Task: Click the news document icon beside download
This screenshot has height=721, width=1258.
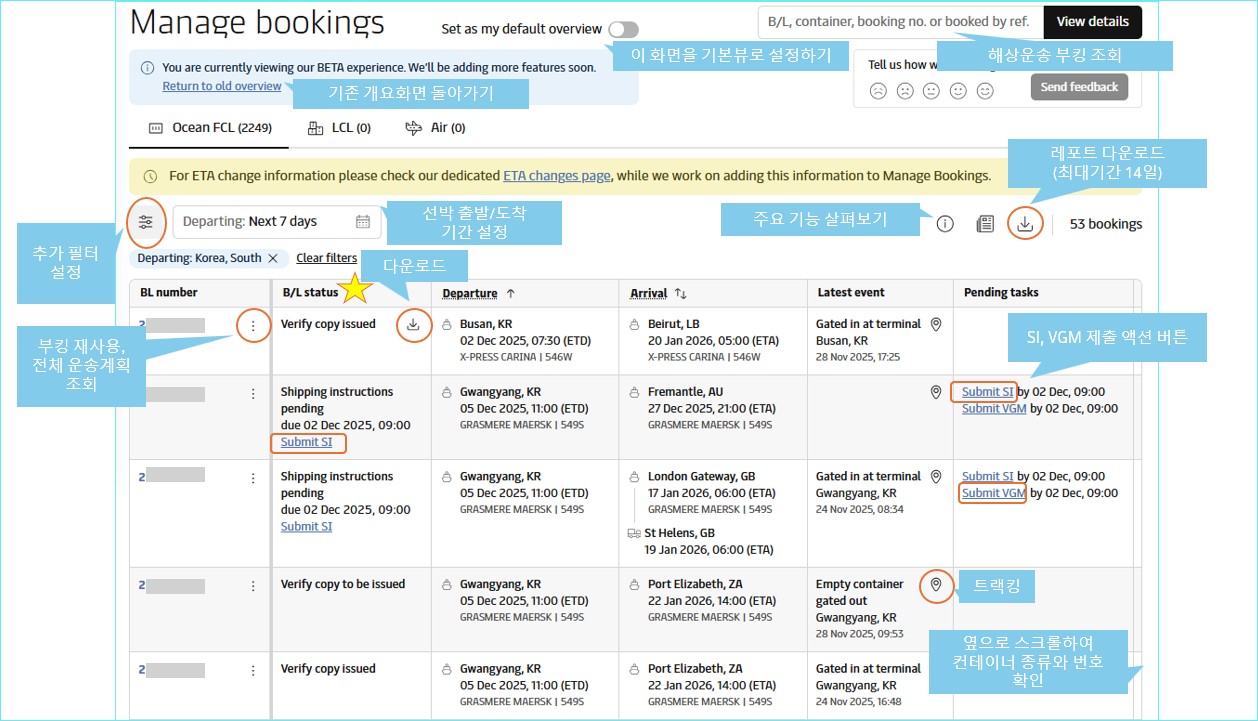Action: (x=985, y=224)
